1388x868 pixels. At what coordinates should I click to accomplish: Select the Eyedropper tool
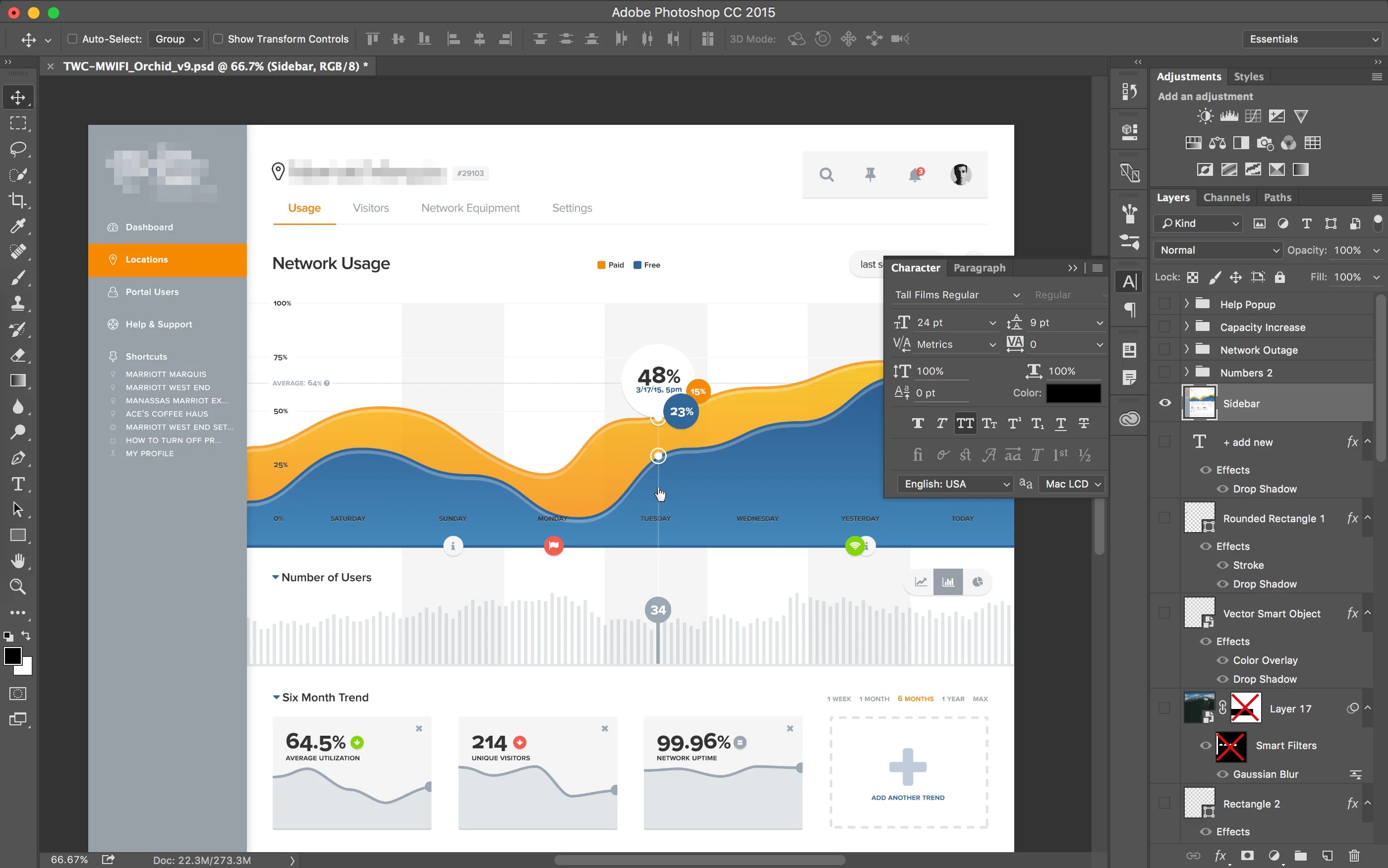pos(18,226)
